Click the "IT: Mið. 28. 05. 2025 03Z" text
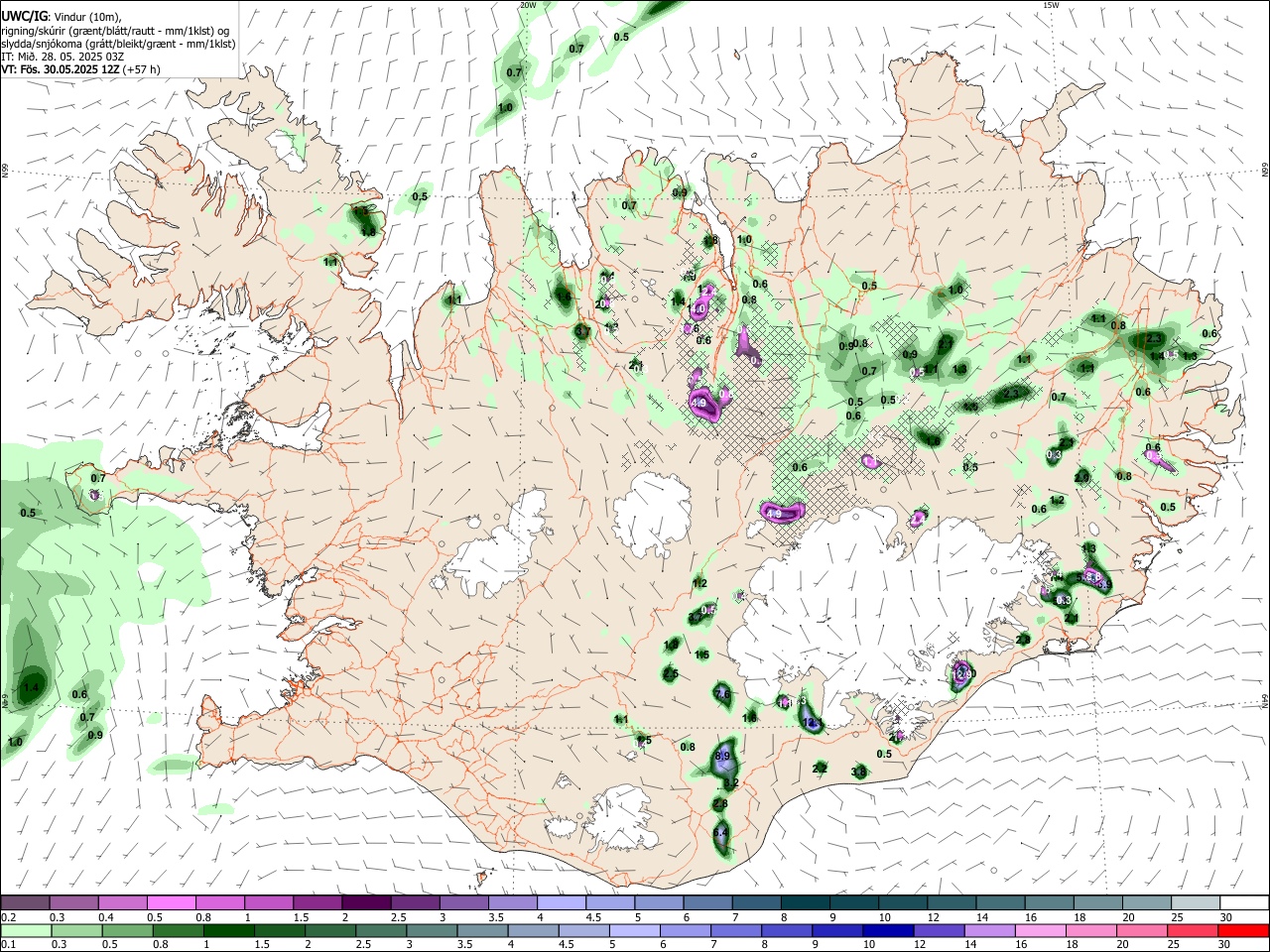Screen dimensions: 1270x952 click(x=63, y=57)
